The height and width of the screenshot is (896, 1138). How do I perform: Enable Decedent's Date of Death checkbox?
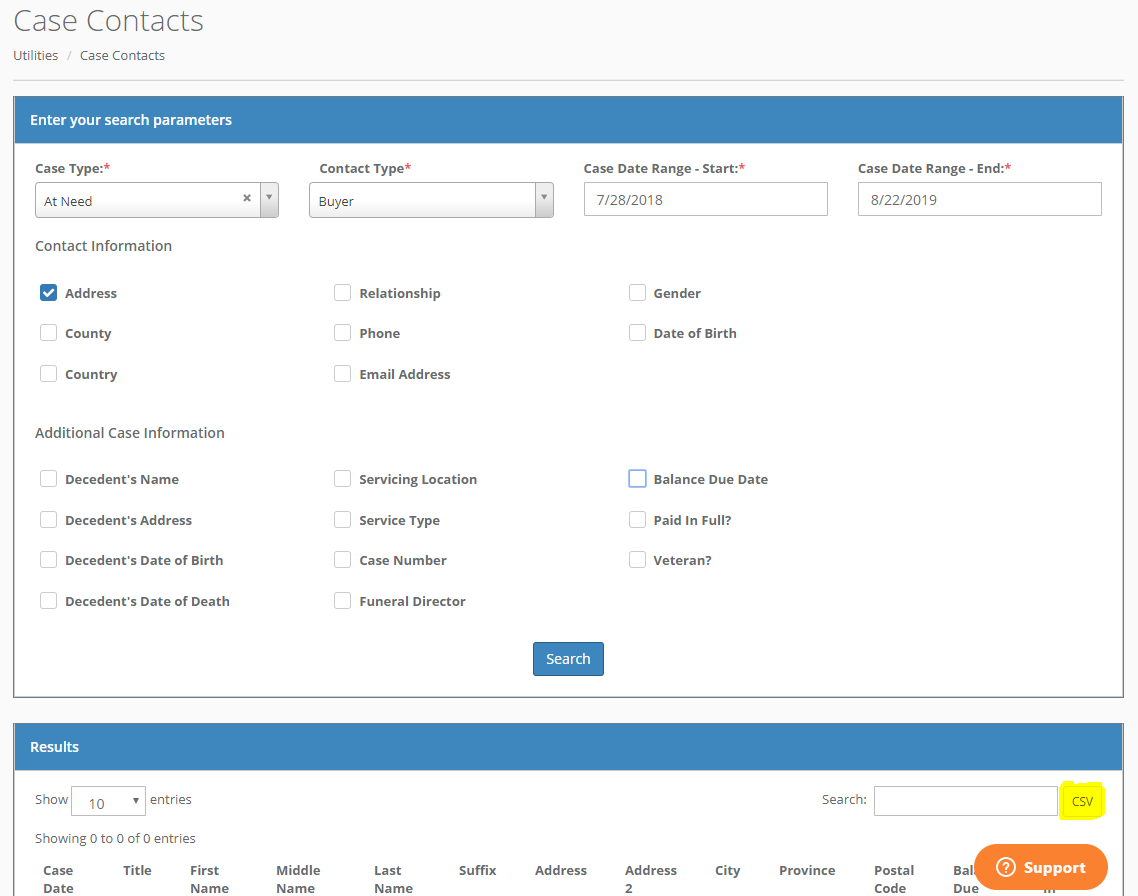[48, 601]
